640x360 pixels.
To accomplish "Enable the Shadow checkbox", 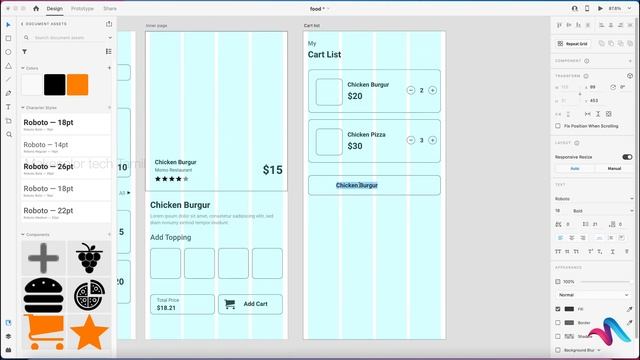I will (558, 336).
